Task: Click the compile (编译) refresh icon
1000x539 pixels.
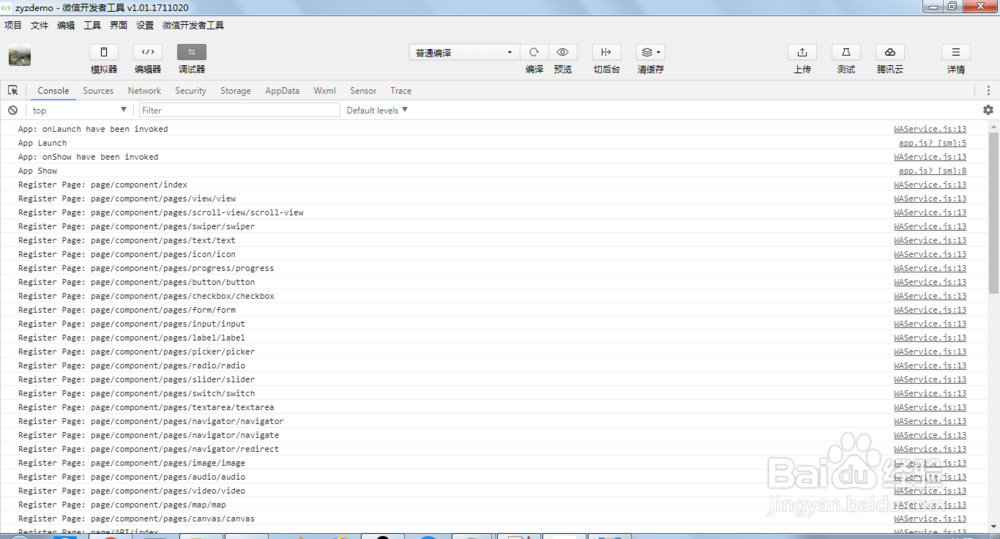Action: pyautogui.click(x=534, y=52)
